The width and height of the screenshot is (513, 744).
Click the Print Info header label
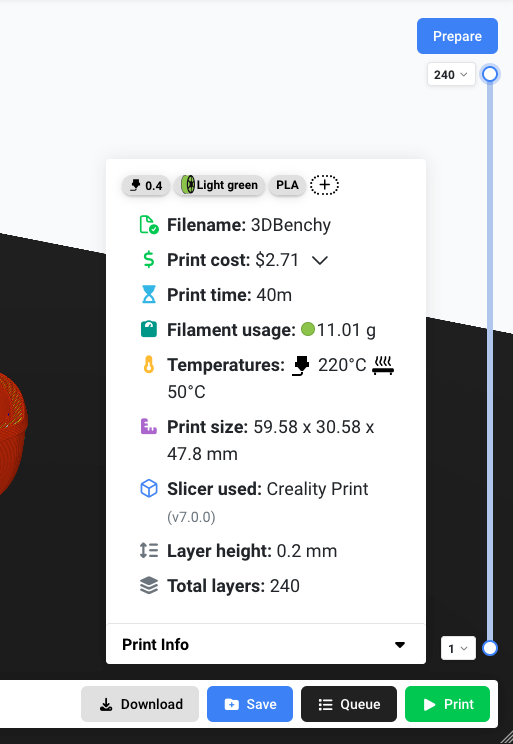pos(155,644)
